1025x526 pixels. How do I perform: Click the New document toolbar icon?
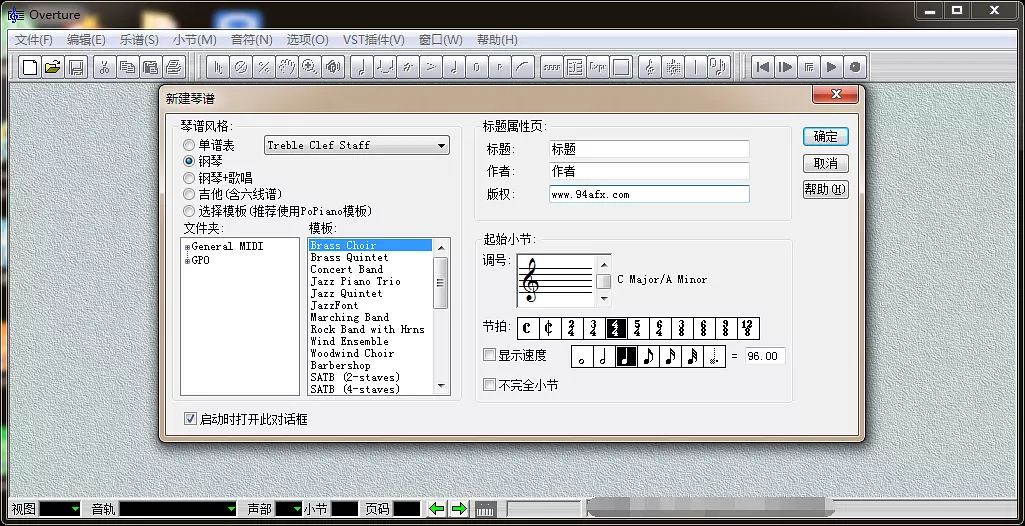[30, 67]
